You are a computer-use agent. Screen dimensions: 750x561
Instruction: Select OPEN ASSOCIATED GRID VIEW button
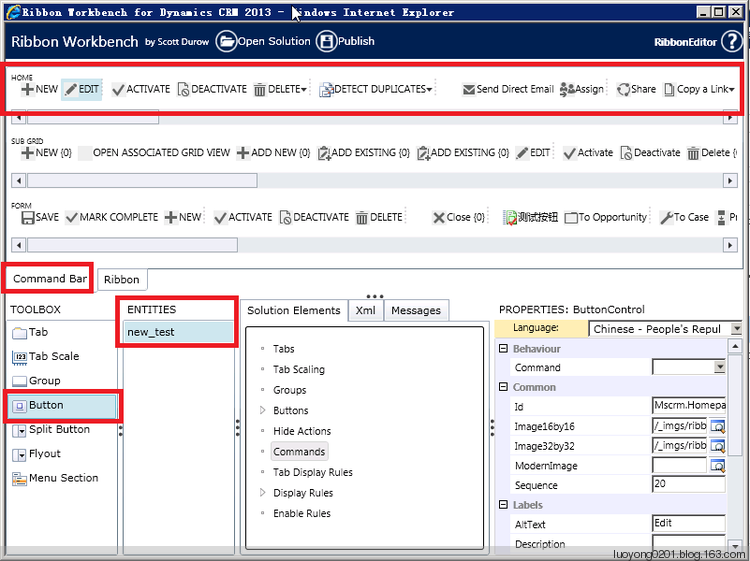pyautogui.click(x=154, y=153)
